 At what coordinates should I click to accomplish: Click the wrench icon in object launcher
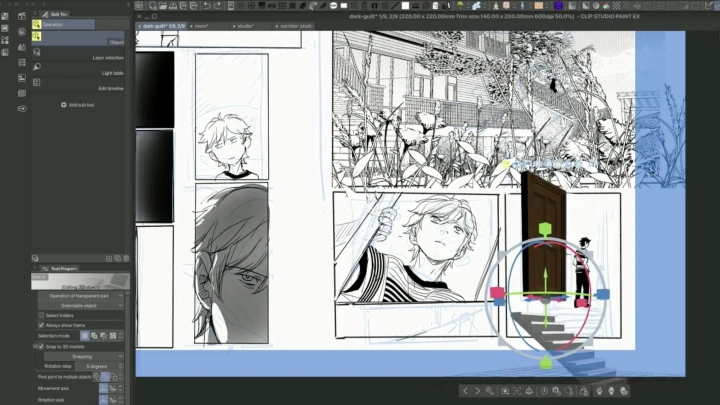tap(489, 391)
